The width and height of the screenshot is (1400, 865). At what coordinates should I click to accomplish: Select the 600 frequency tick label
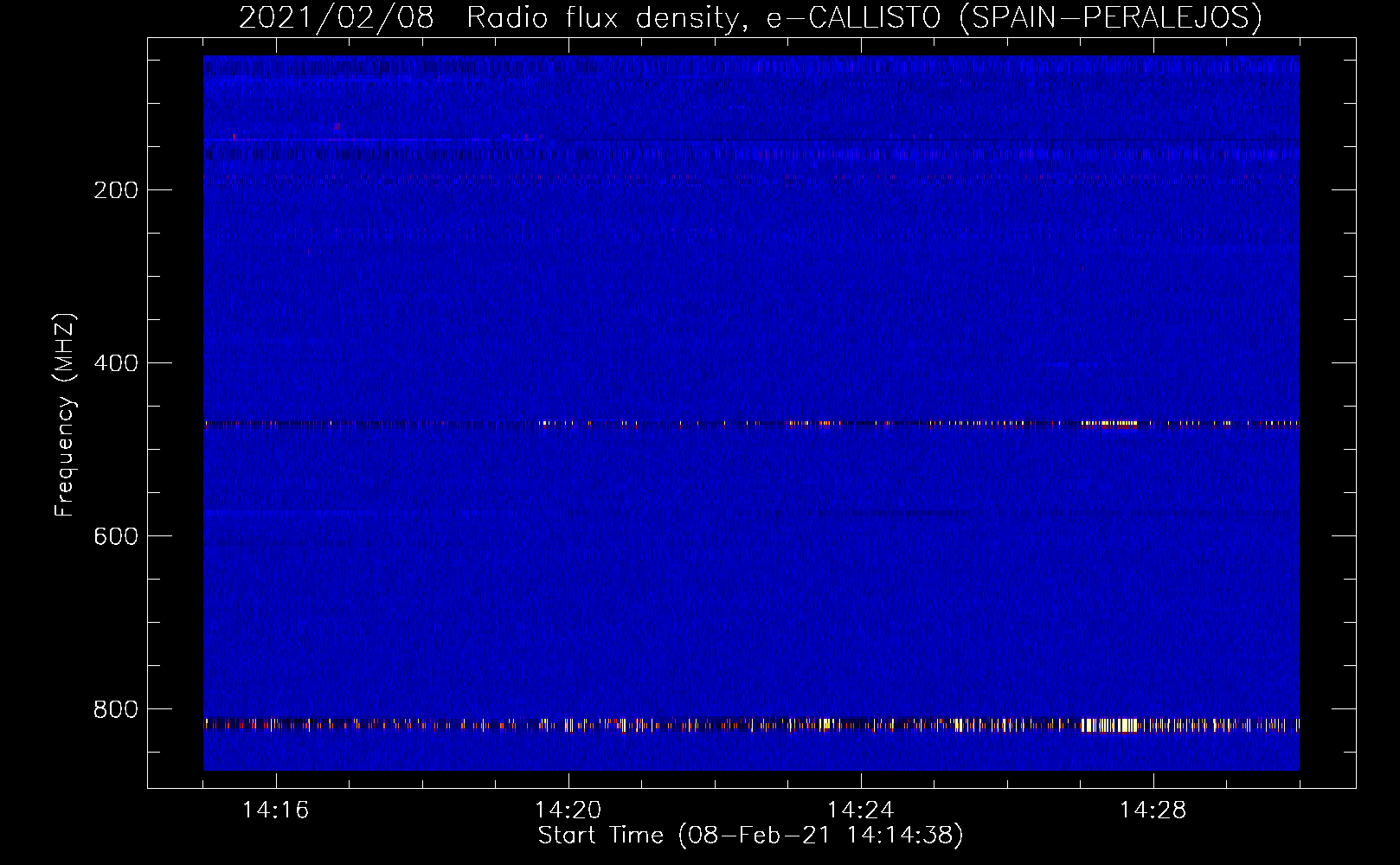point(116,536)
